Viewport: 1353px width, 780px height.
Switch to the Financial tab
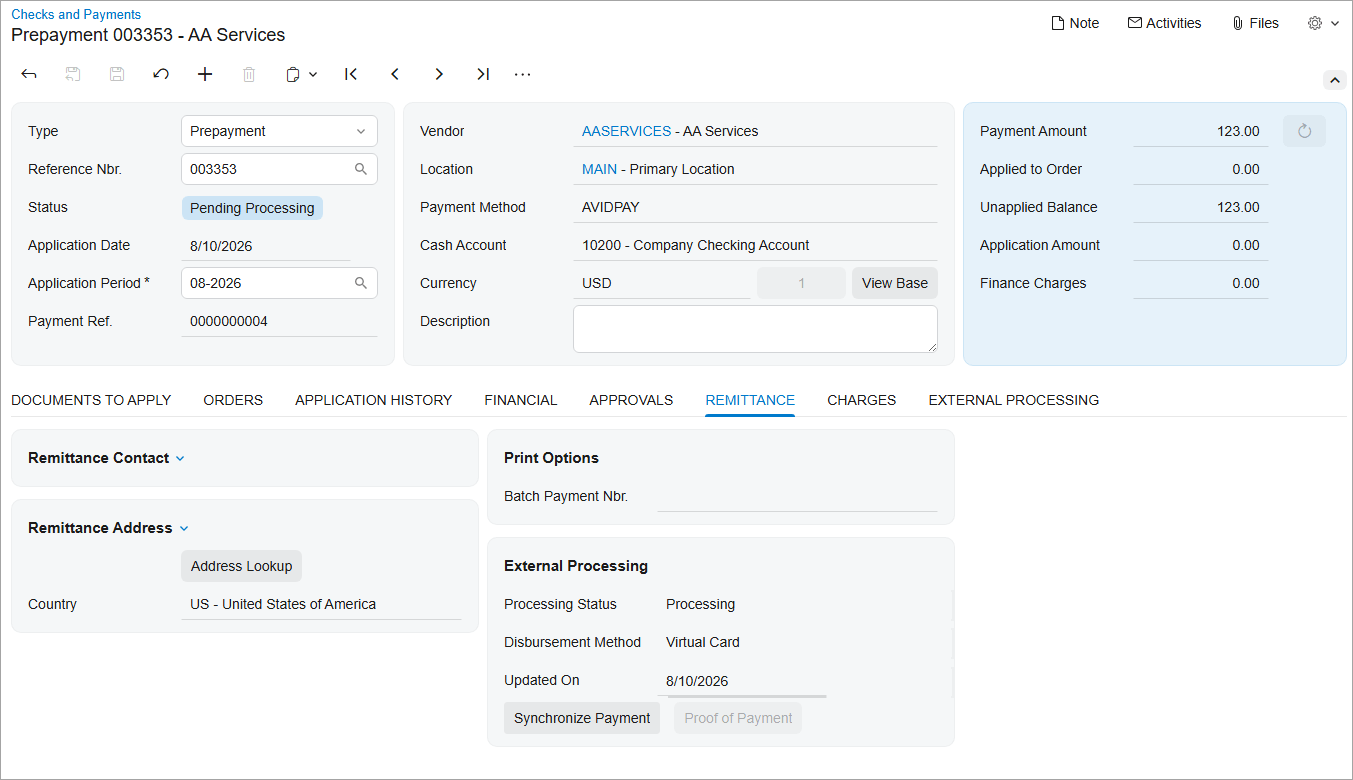521,400
